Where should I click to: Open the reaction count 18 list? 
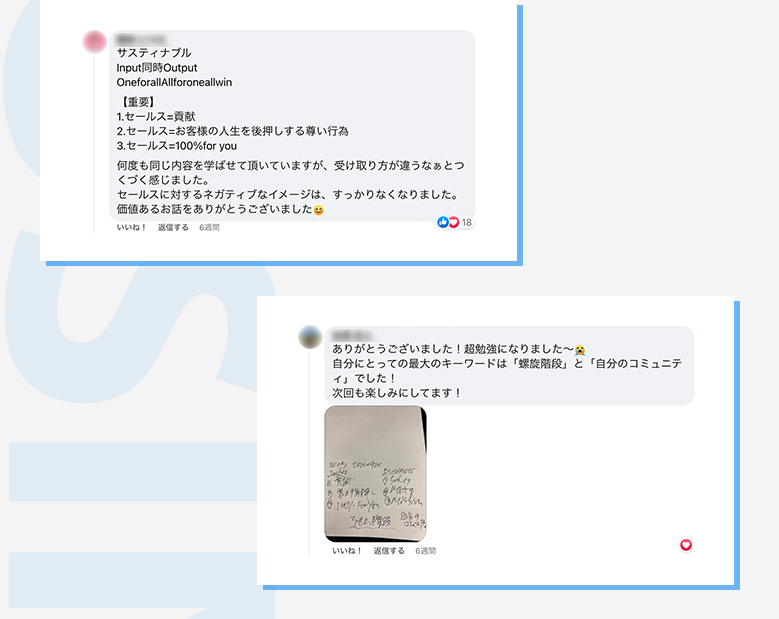pos(467,223)
